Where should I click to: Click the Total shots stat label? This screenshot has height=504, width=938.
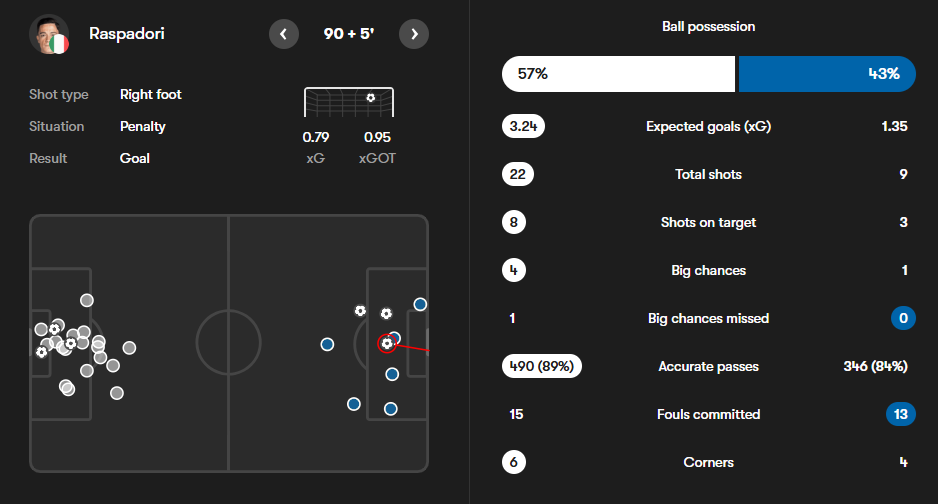click(x=708, y=174)
